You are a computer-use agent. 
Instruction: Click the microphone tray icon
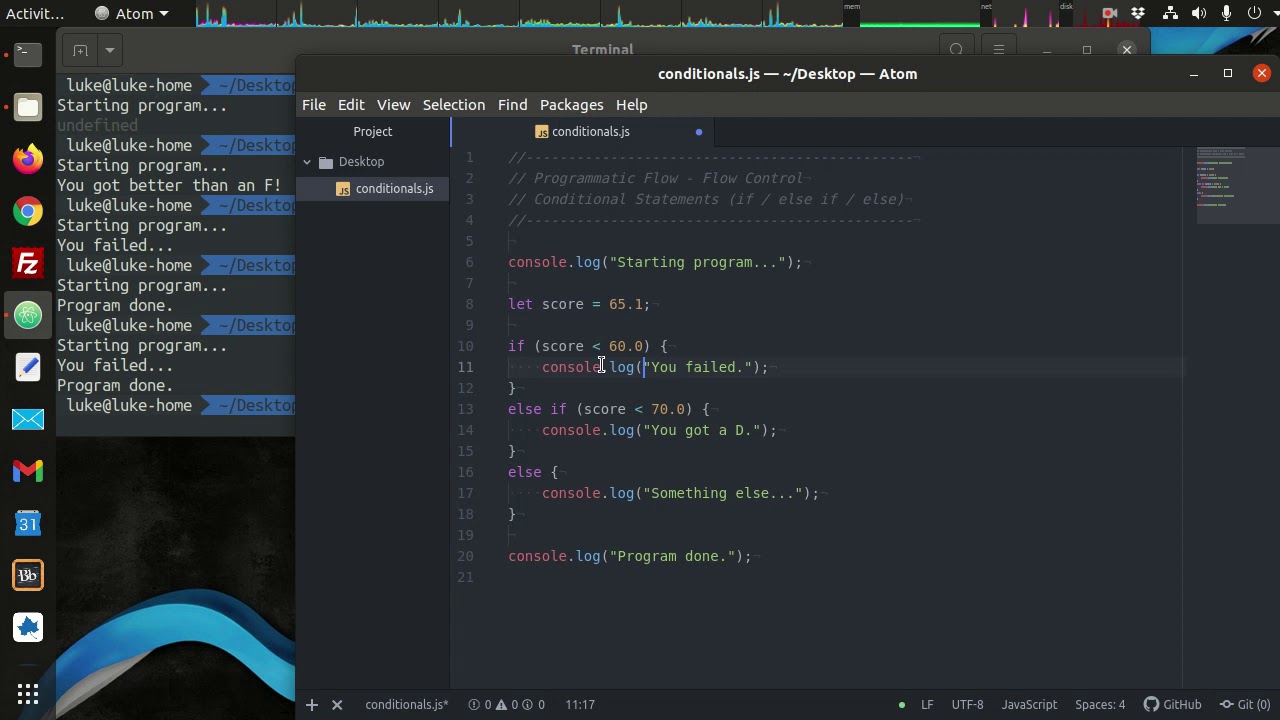click(1226, 13)
